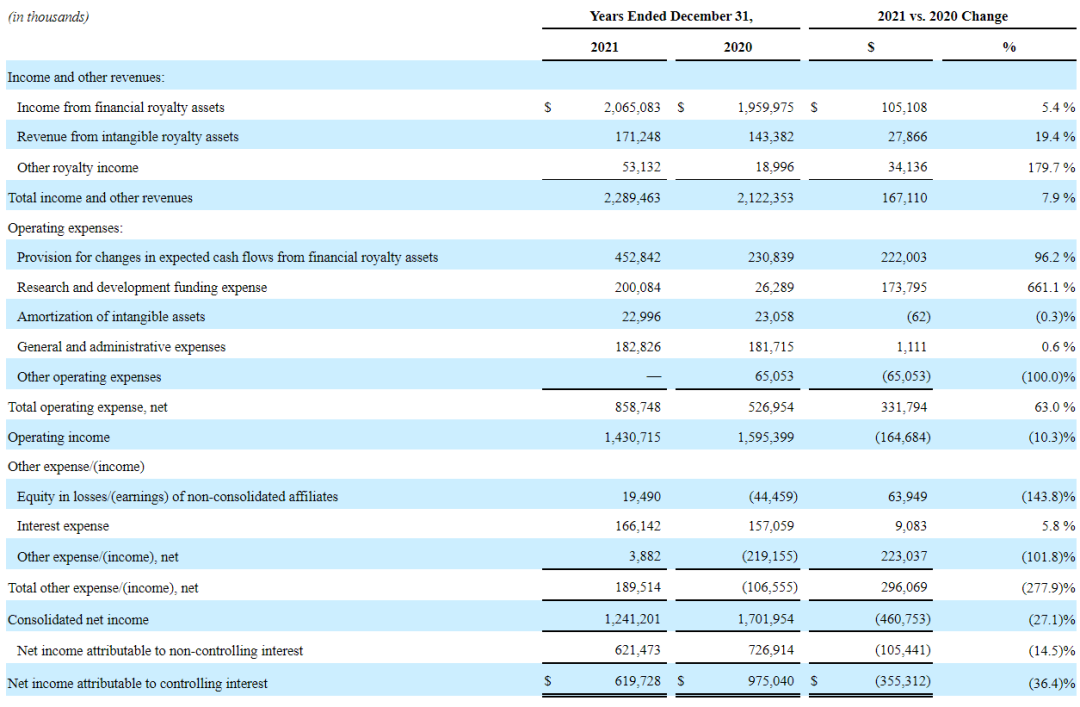Click the value 26,289
This screenshot has width=1080, height=707.
774,287
